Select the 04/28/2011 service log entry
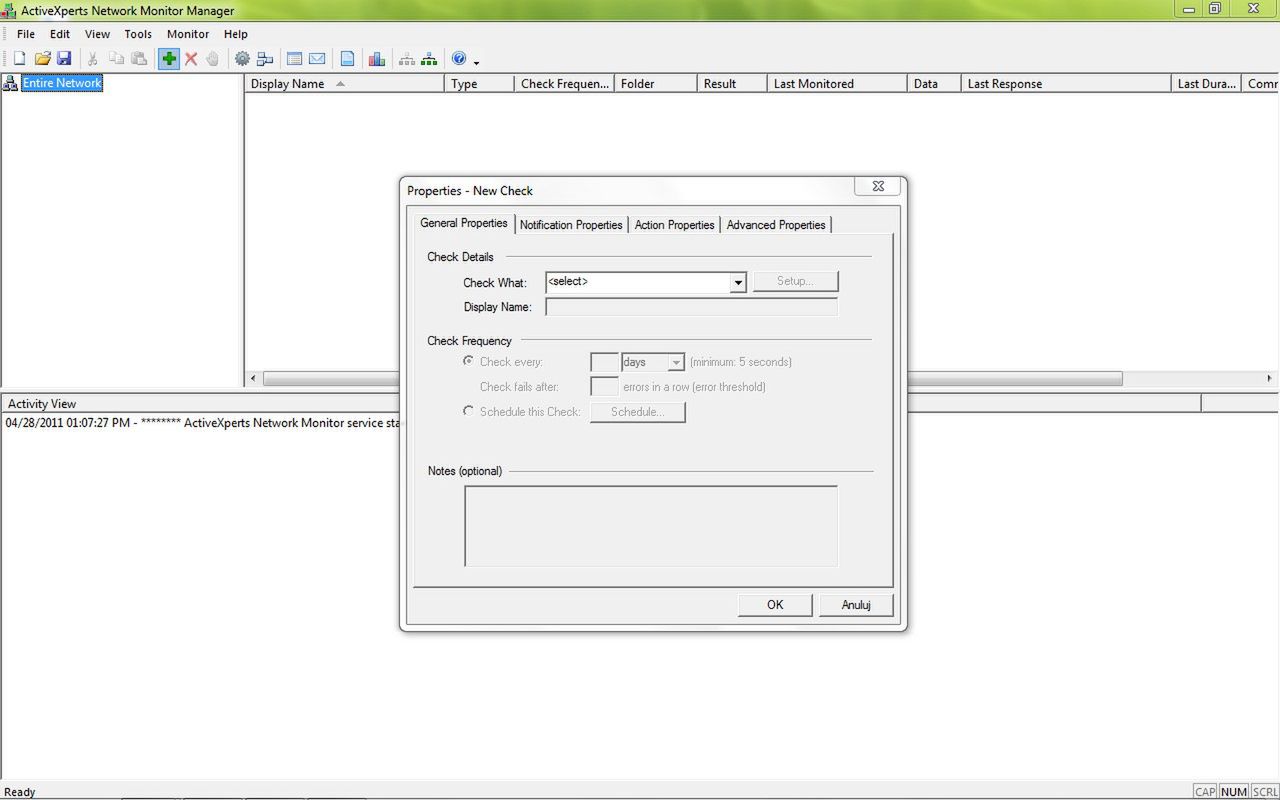Image resolution: width=1280 pixels, height=800 pixels. pyautogui.click(x=203, y=423)
